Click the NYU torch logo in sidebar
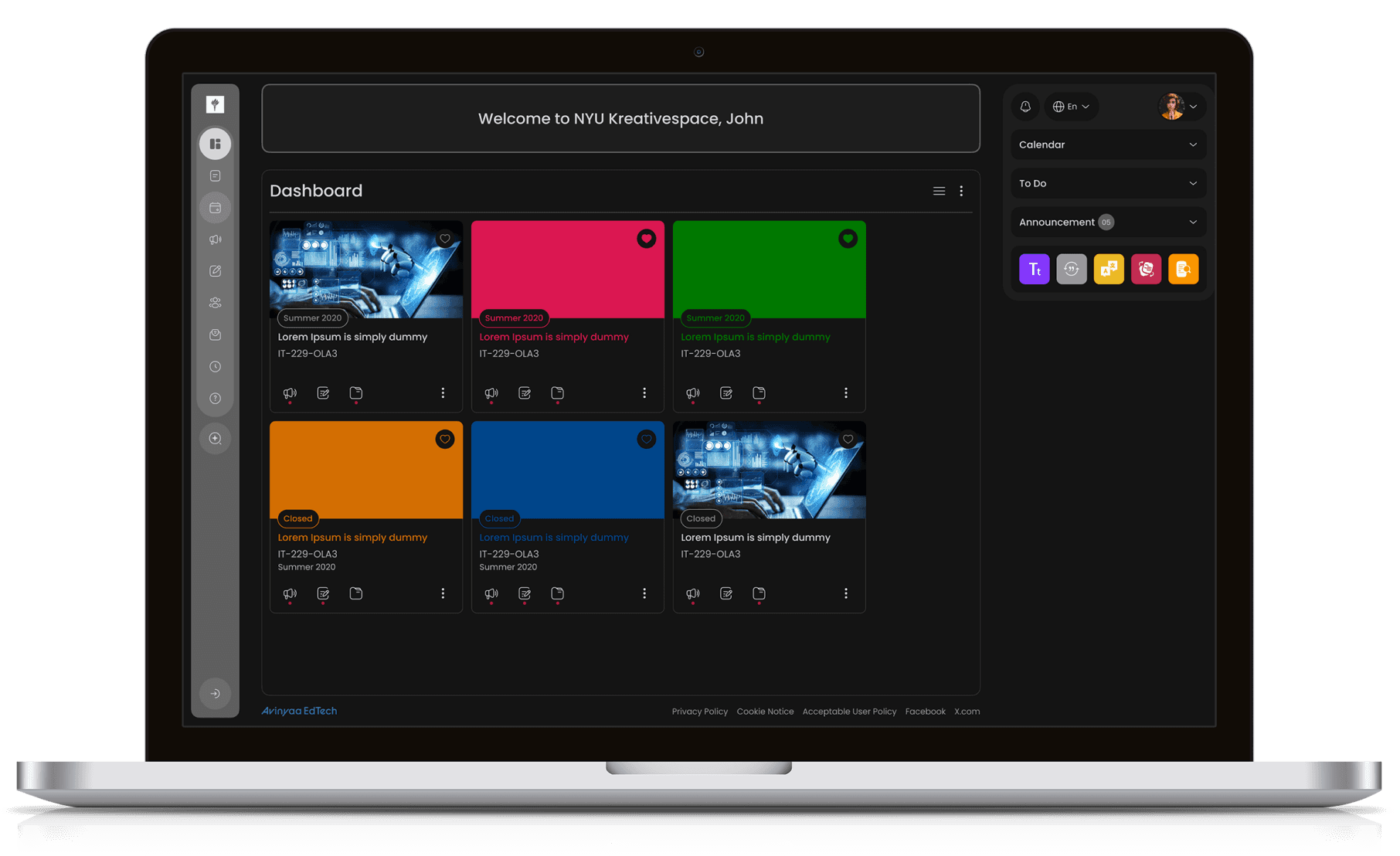This screenshot has height=856, width=1400. 215,104
